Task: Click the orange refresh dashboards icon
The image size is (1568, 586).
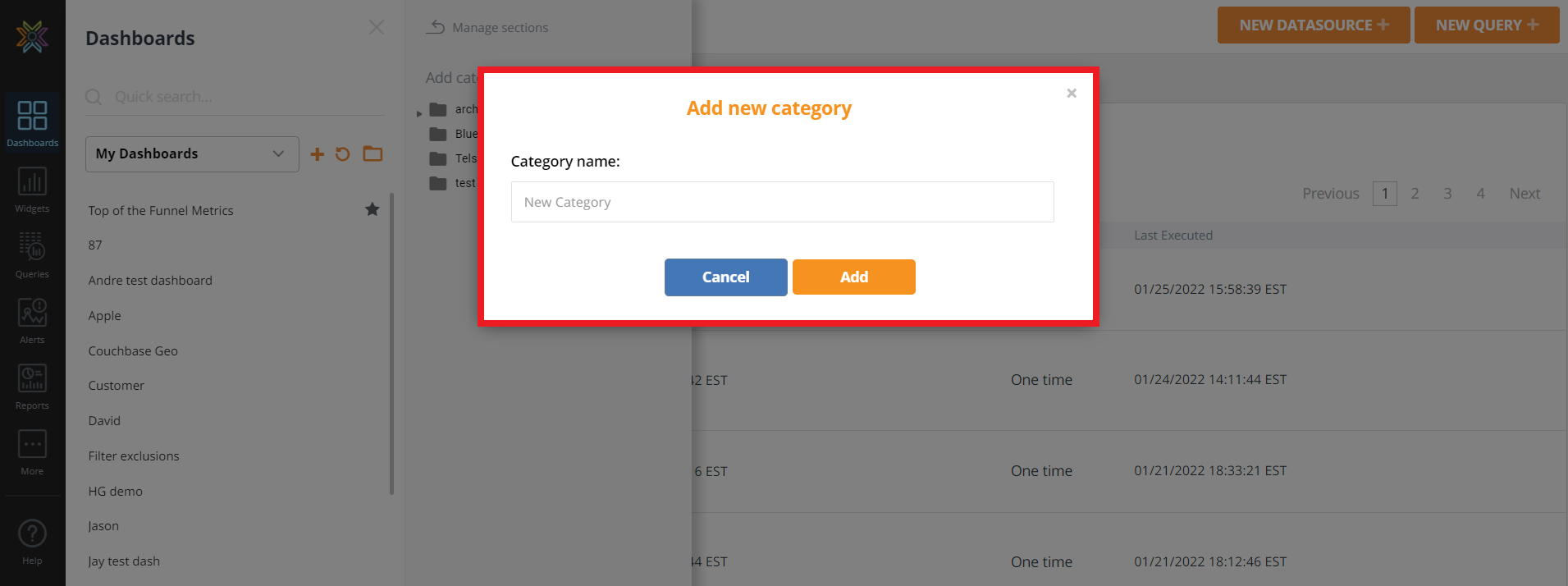Action: pyautogui.click(x=343, y=154)
